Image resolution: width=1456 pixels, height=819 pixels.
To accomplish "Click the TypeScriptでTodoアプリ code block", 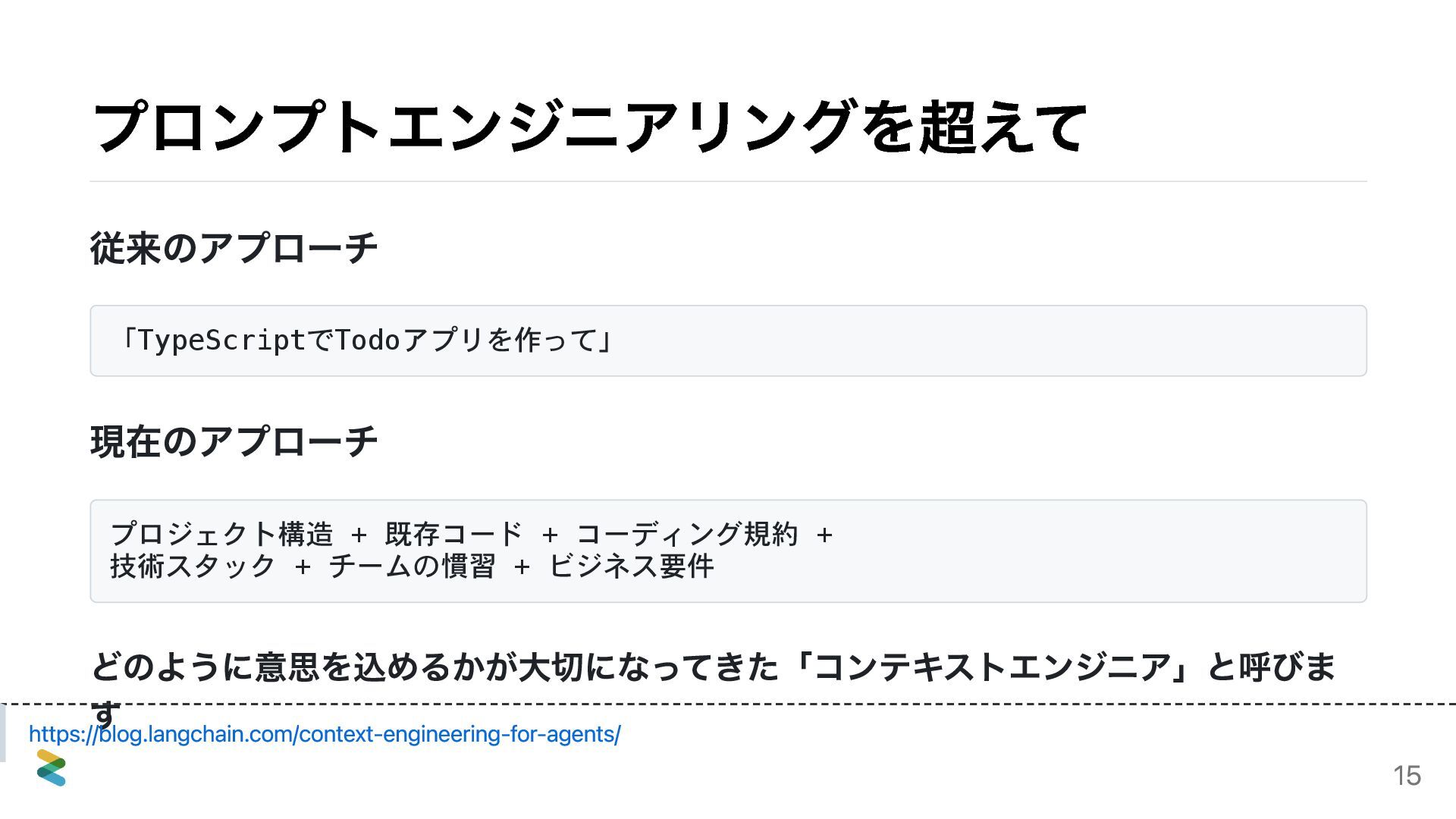I will [x=728, y=340].
